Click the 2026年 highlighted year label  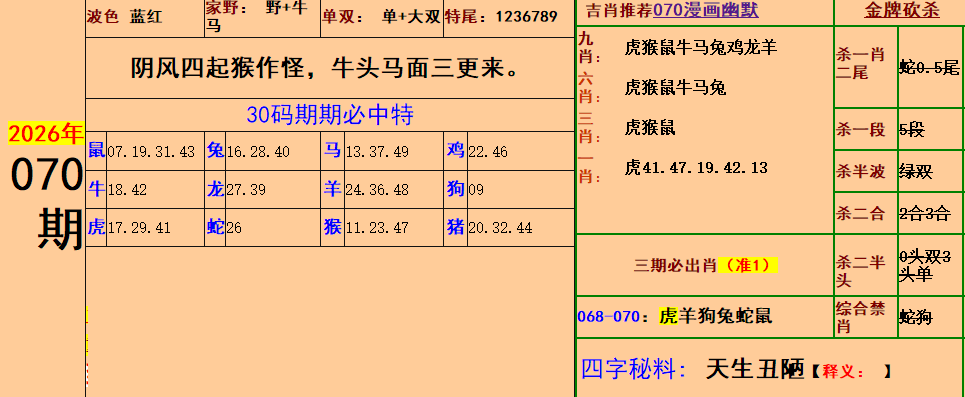pyautogui.click(x=46, y=134)
